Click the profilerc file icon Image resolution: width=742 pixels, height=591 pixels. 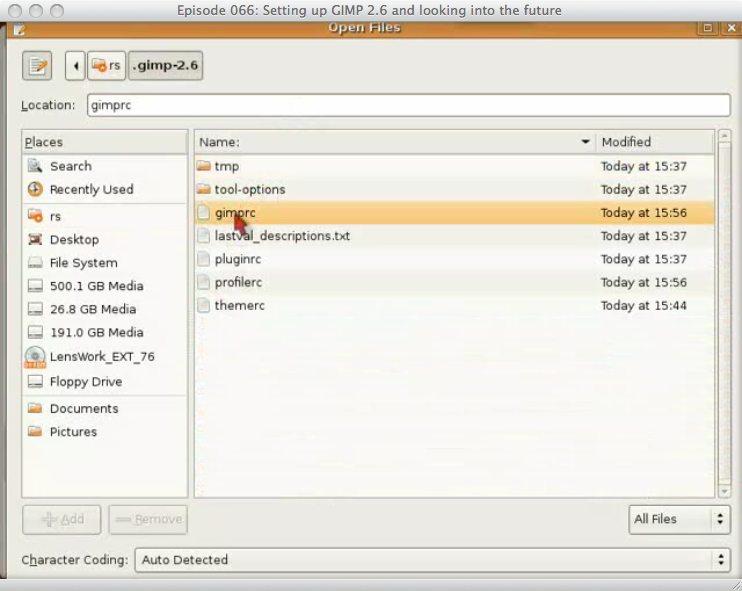(203, 282)
